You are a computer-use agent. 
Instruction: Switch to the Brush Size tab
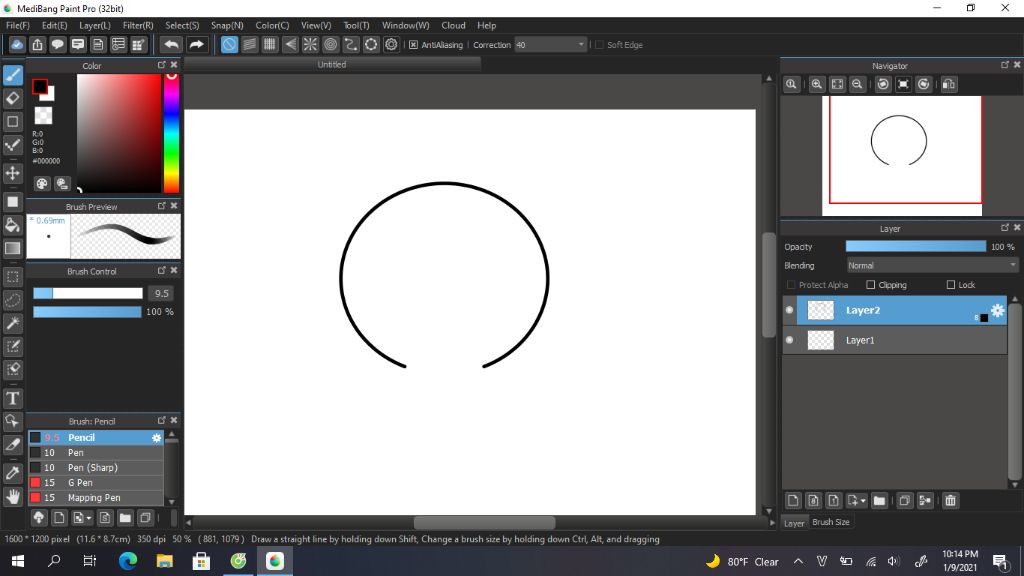point(831,522)
